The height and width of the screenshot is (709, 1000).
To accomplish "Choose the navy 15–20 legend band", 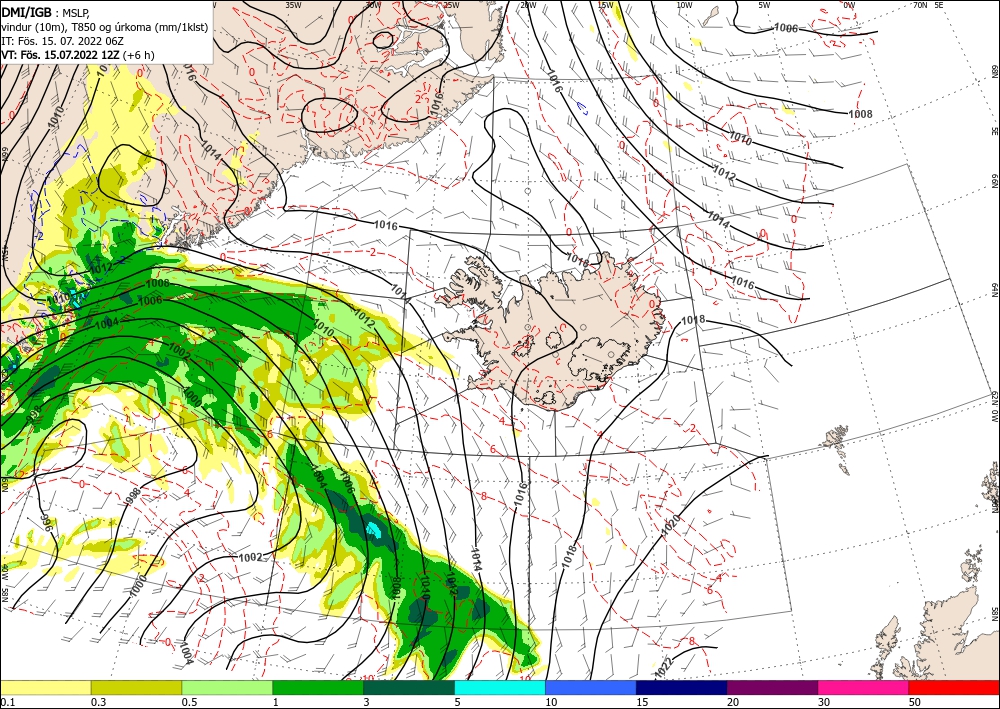I will coord(682,687).
